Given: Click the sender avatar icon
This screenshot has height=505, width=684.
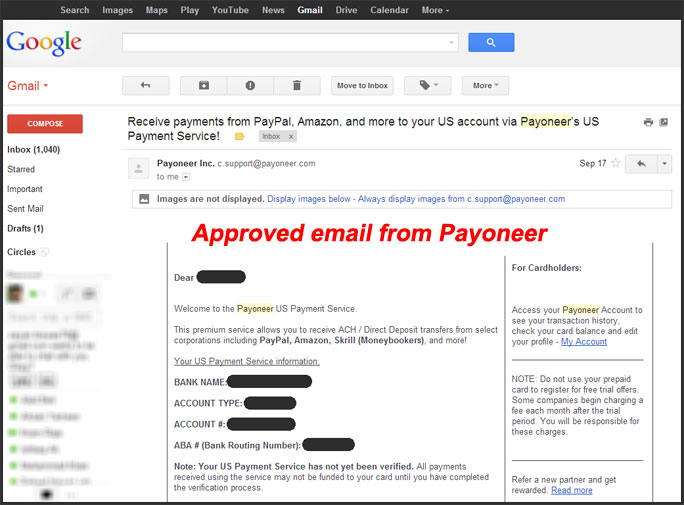Looking at the screenshot, I should pos(138,168).
